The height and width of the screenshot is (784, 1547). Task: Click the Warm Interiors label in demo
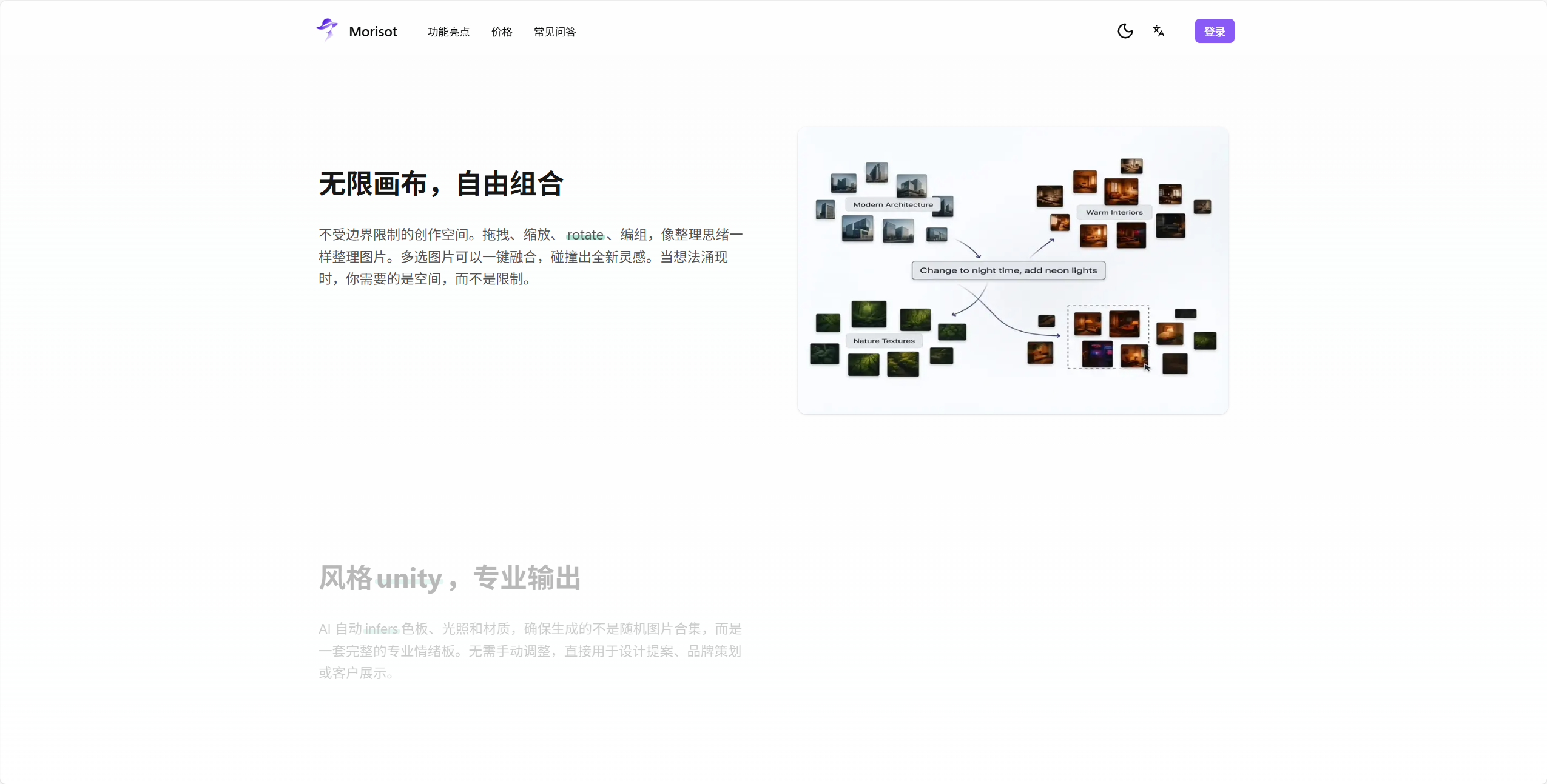[1114, 212]
